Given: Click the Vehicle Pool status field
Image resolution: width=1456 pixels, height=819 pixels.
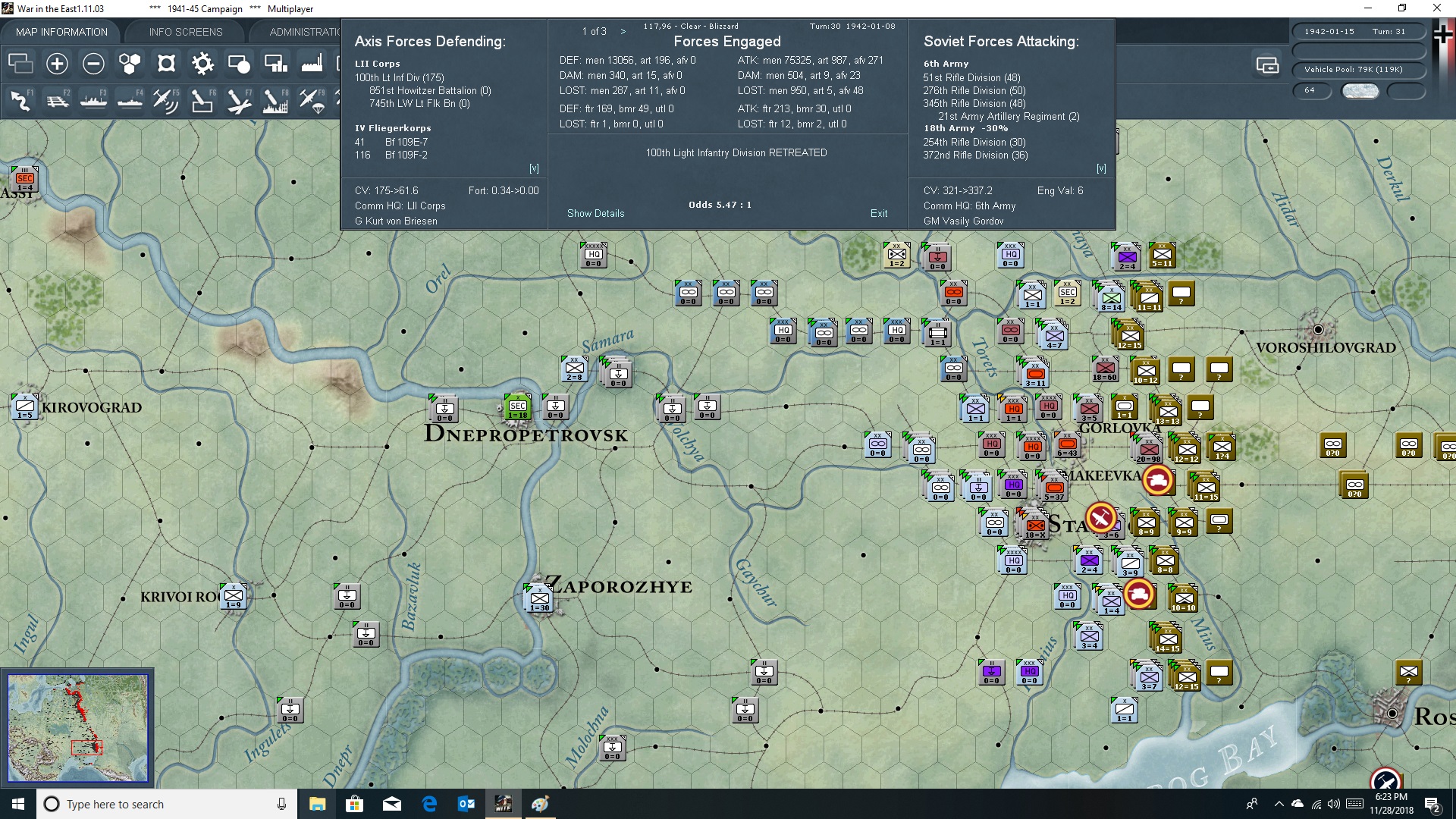Looking at the screenshot, I should click(1358, 69).
